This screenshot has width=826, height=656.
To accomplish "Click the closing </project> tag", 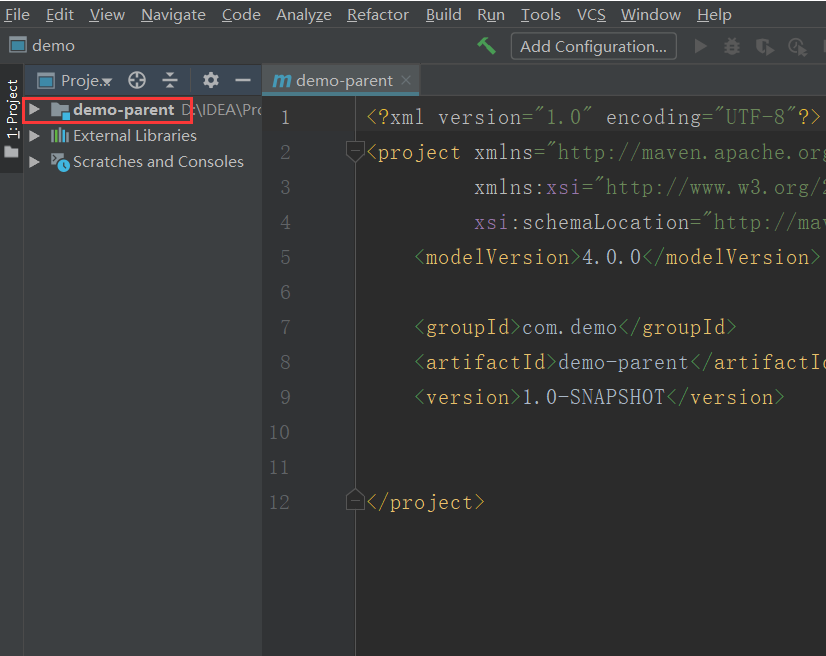I will pos(426,502).
